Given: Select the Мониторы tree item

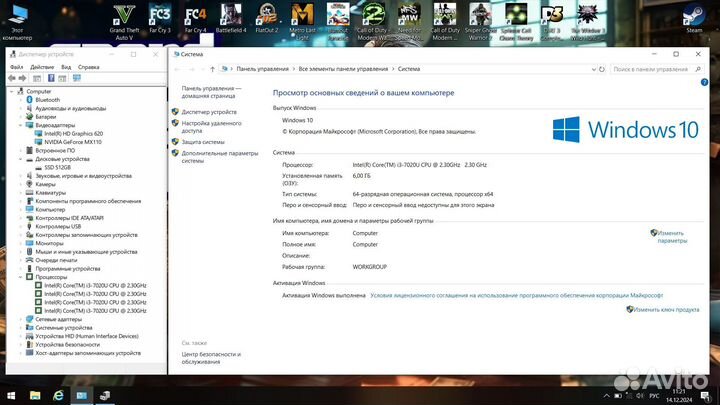Looking at the screenshot, I should 49,243.
